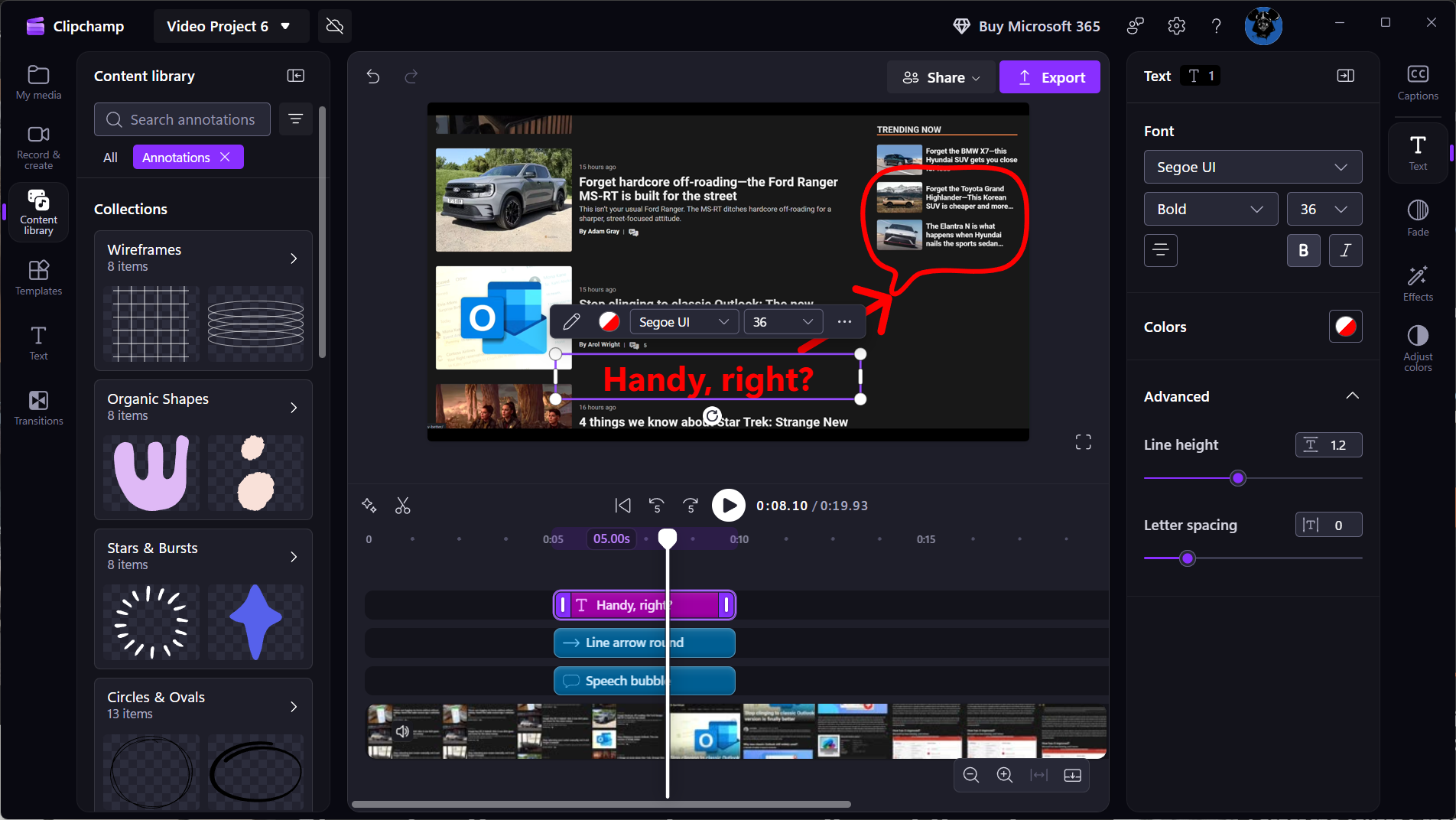Select the Speech bubble clip
Image resolution: width=1456 pixels, height=820 pixels.
tap(644, 681)
